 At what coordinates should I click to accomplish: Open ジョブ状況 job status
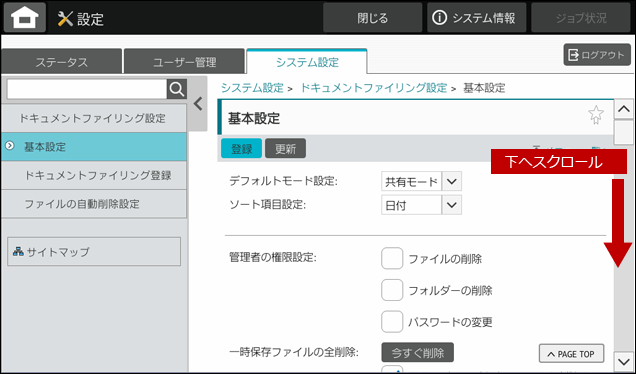[581, 17]
